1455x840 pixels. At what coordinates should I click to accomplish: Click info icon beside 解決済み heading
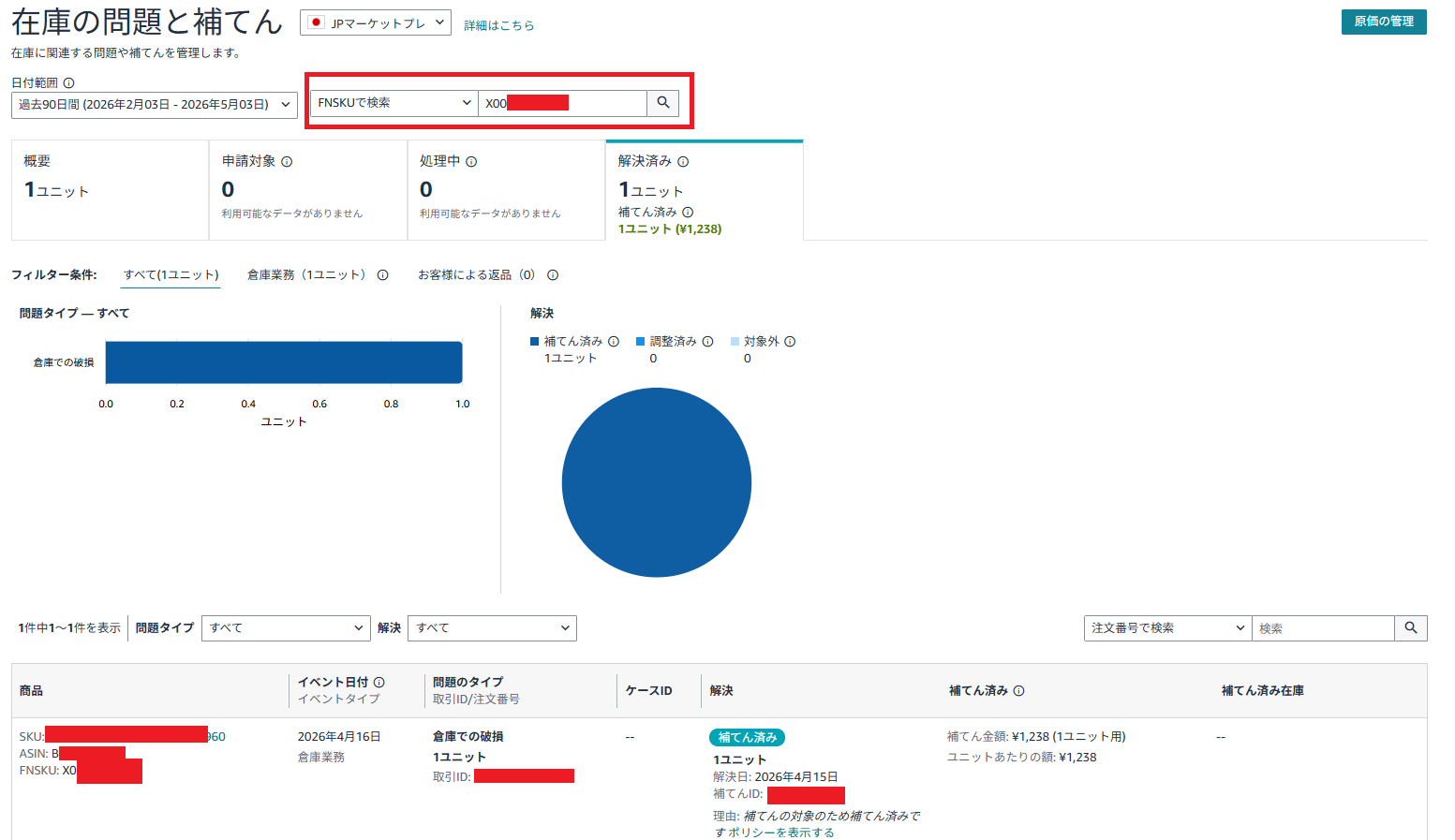point(683,161)
